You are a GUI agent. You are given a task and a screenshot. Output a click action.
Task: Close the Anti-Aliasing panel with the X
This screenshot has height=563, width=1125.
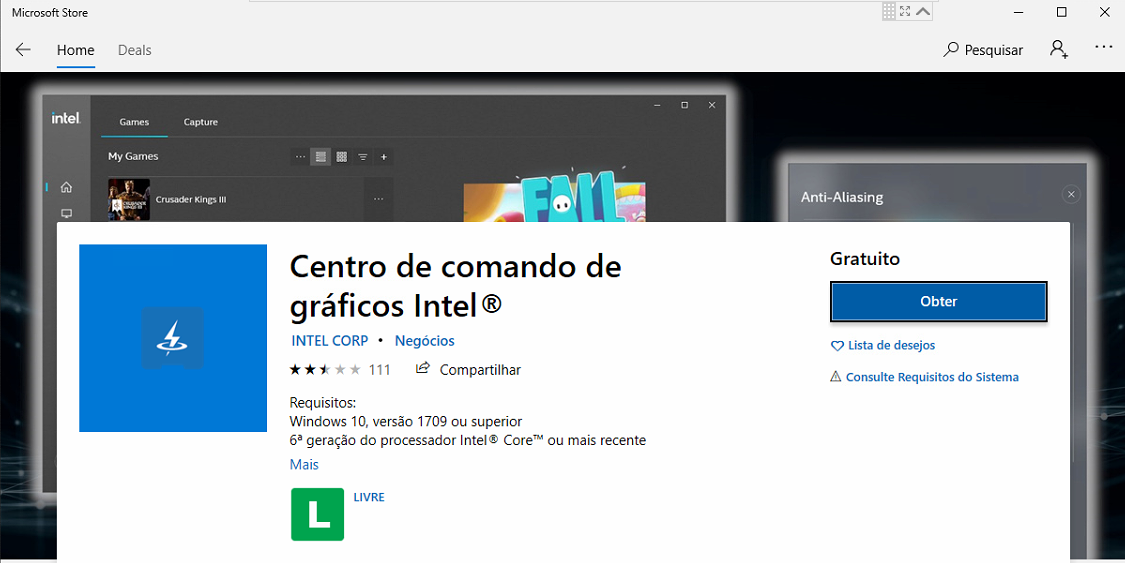point(1071,194)
